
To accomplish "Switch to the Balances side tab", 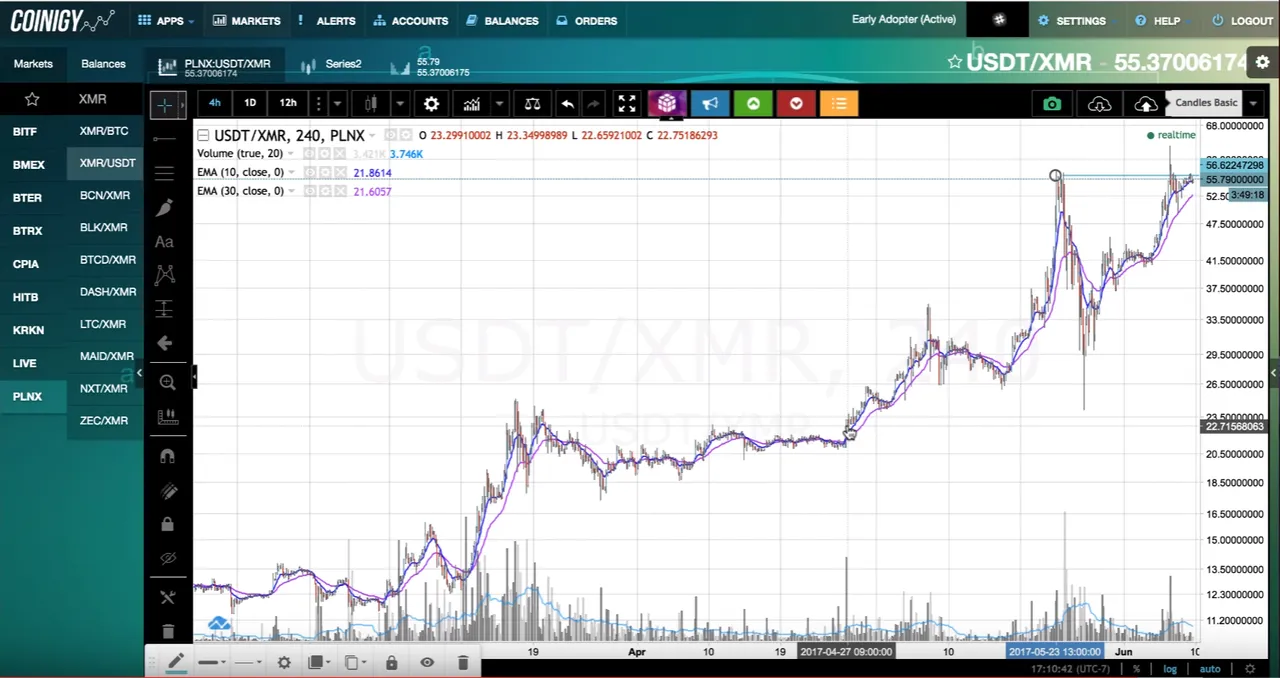I will (103, 64).
